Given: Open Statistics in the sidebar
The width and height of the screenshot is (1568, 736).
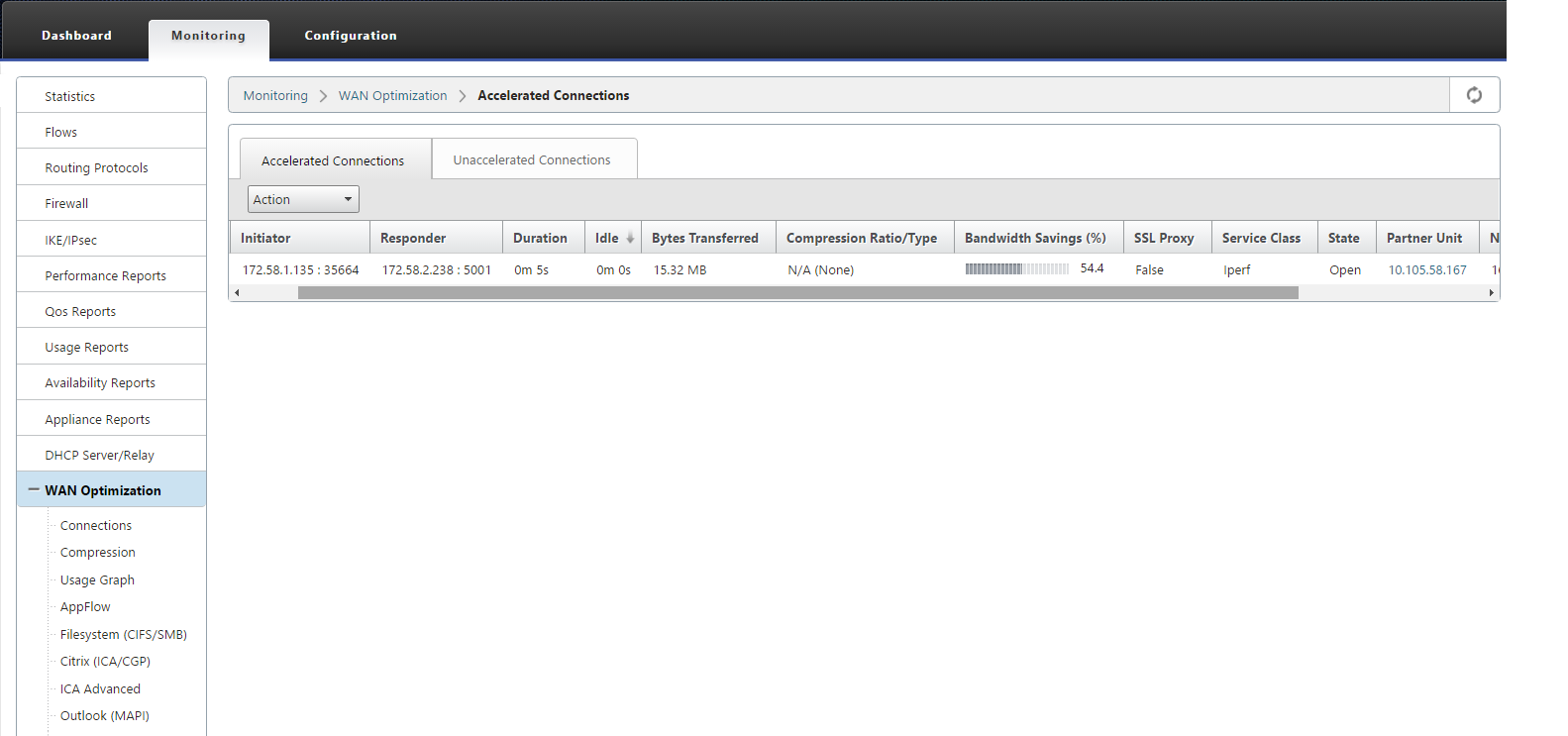Looking at the screenshot, I should pyautogui.click(x=111, y=96).
